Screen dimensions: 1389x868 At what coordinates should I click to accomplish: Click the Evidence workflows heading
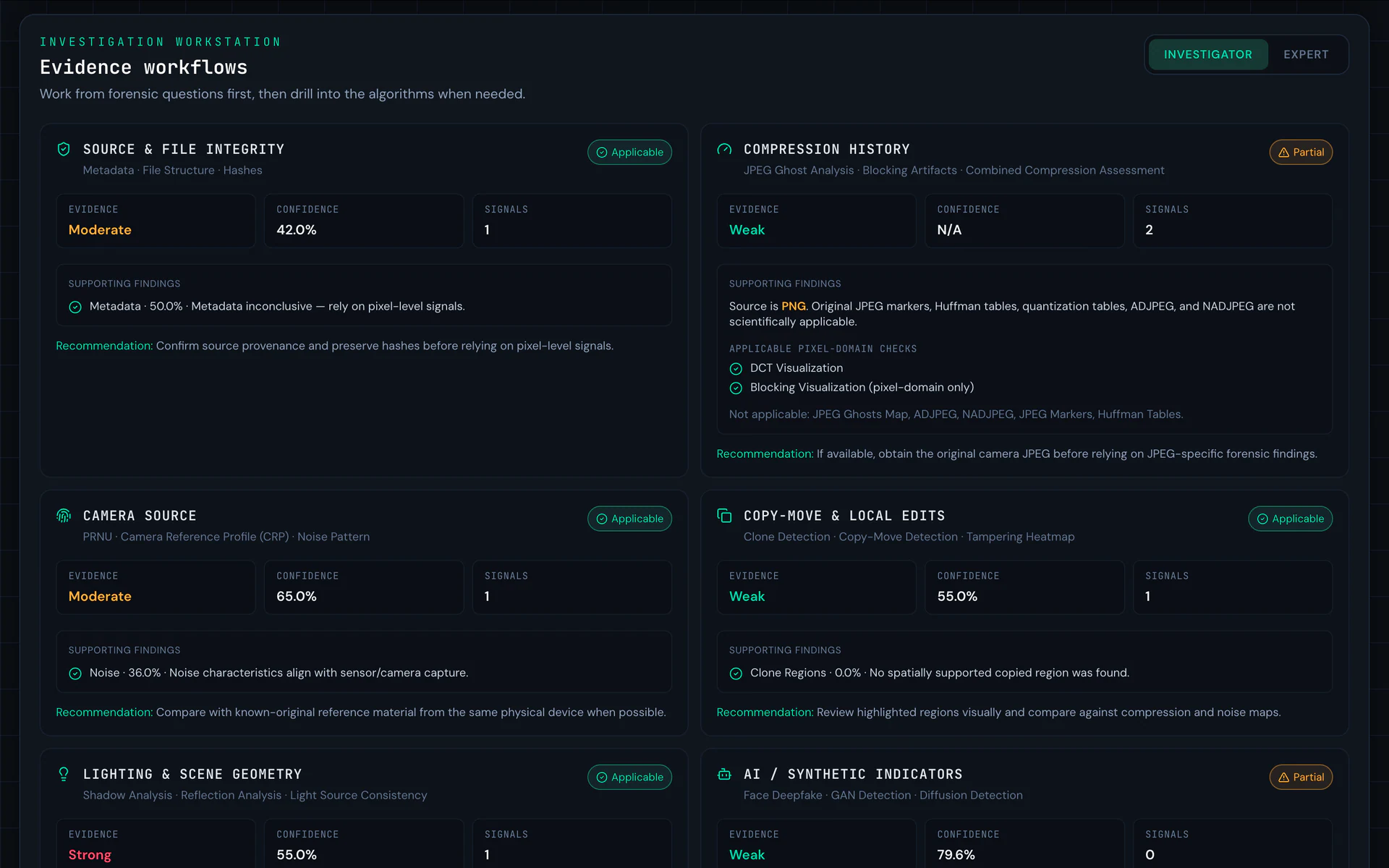143,67
